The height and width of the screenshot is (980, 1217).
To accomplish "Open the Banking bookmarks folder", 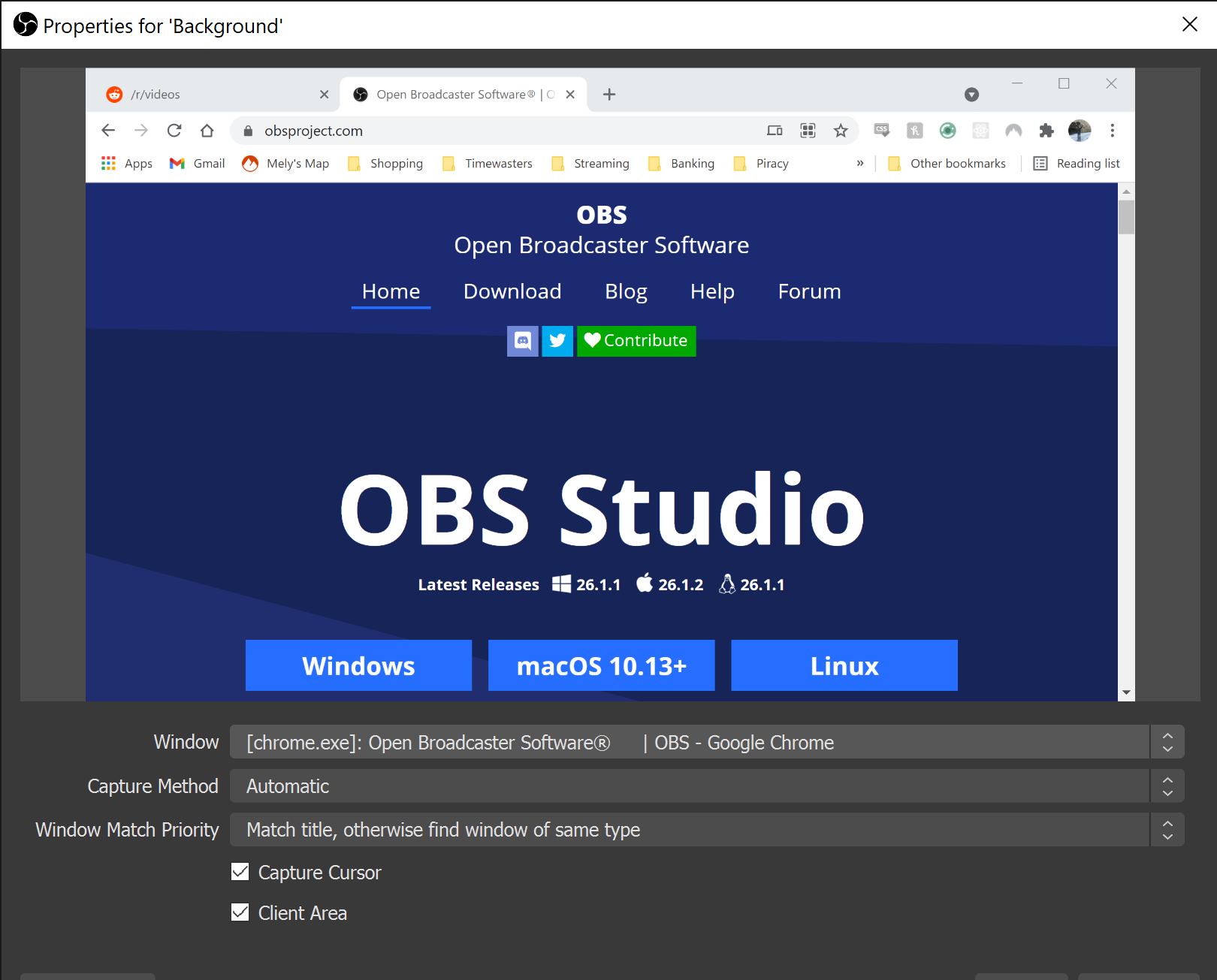I will (681, 164).
